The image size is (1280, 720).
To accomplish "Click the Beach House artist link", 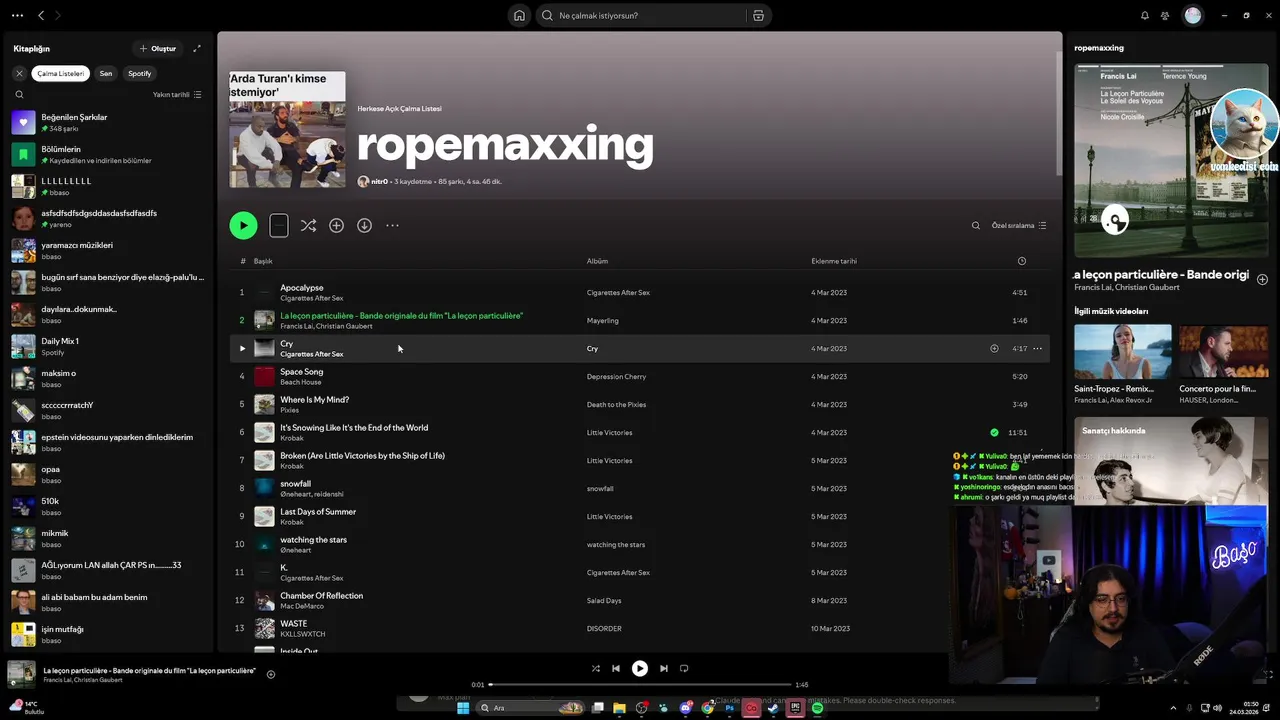I will [301, 382].
